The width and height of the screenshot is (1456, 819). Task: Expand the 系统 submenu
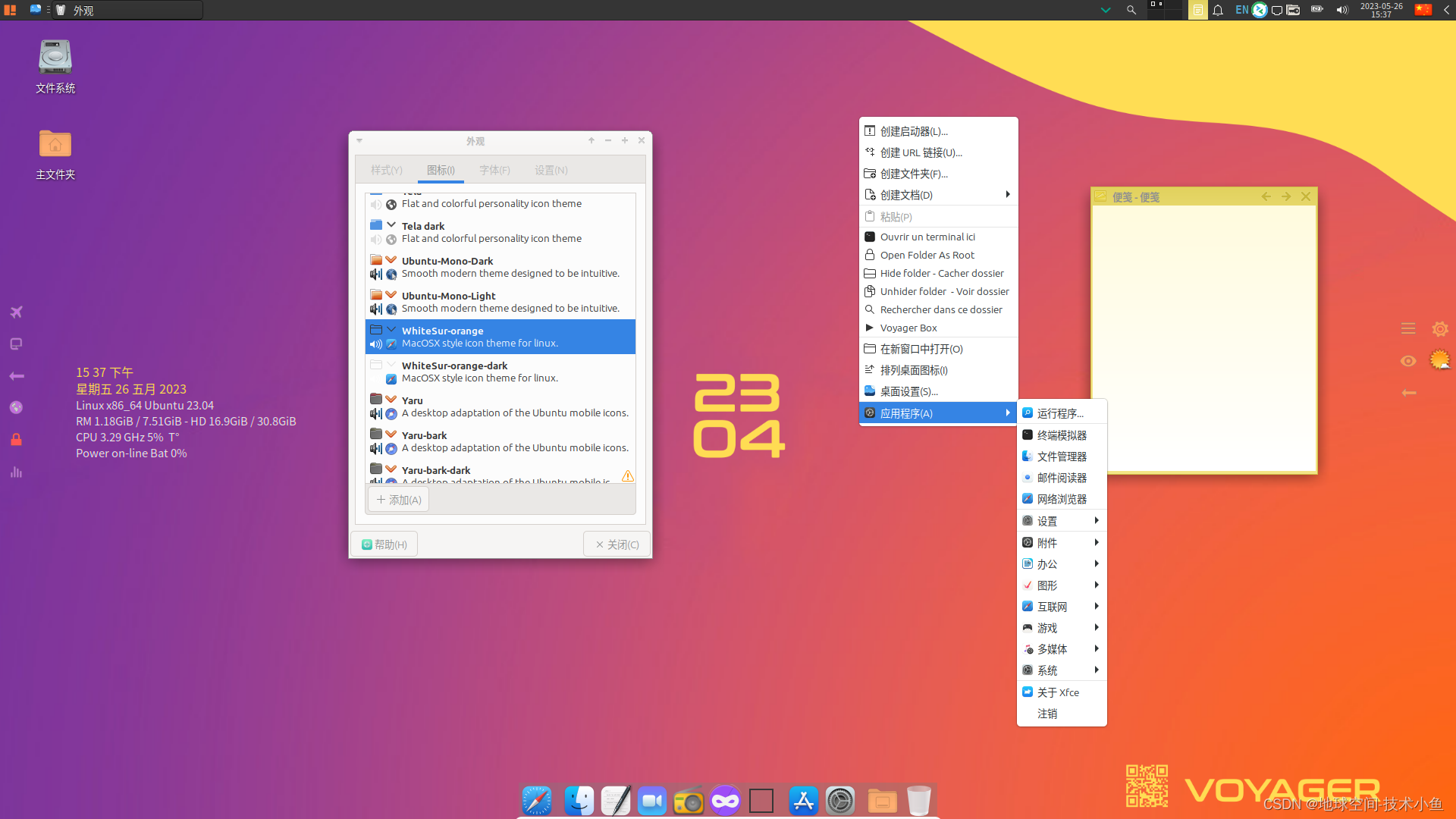(1062, 670)
